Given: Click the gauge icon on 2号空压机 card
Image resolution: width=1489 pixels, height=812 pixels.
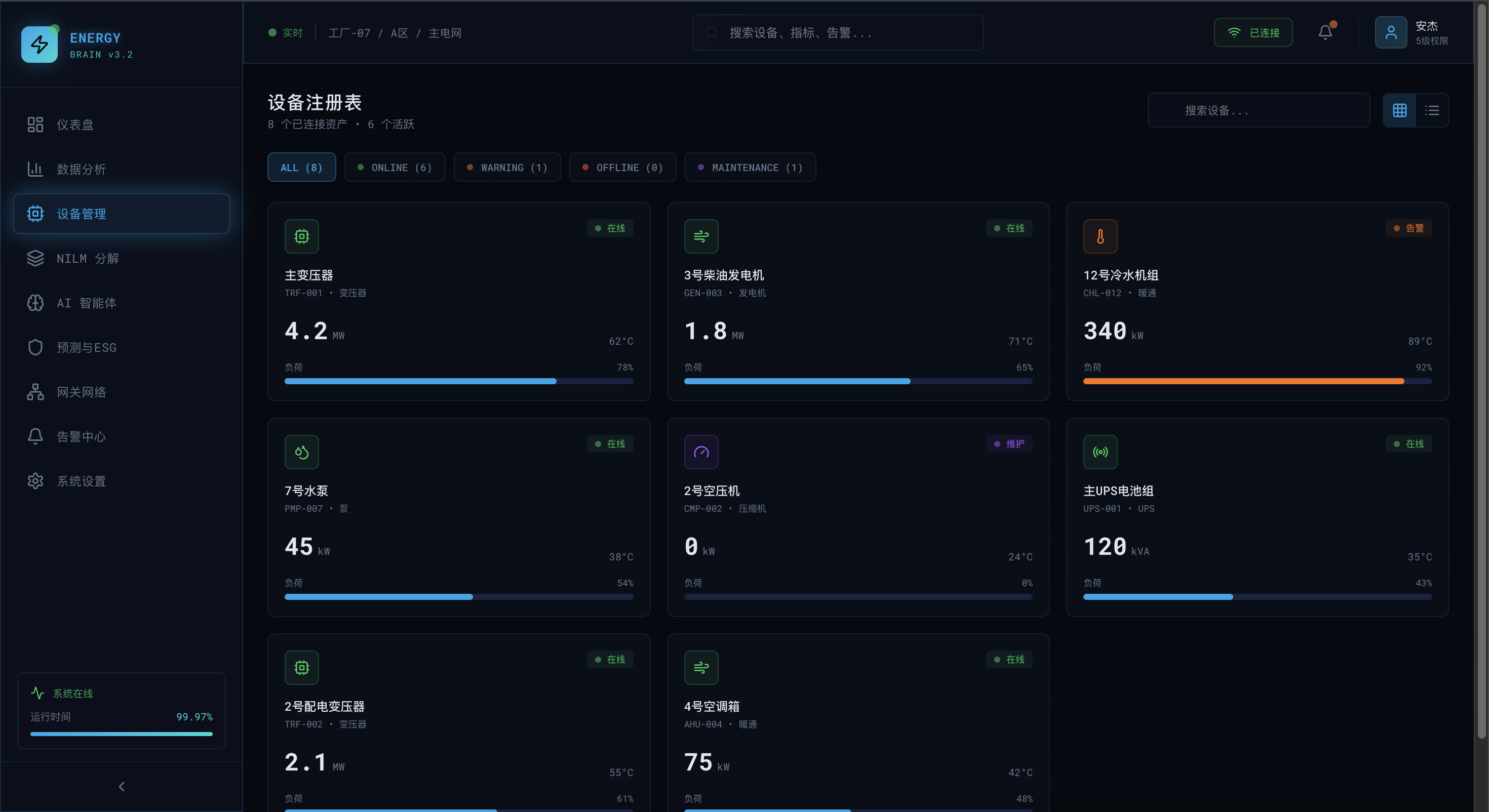Looking at the screenshot, I should [x=701, y=452].
